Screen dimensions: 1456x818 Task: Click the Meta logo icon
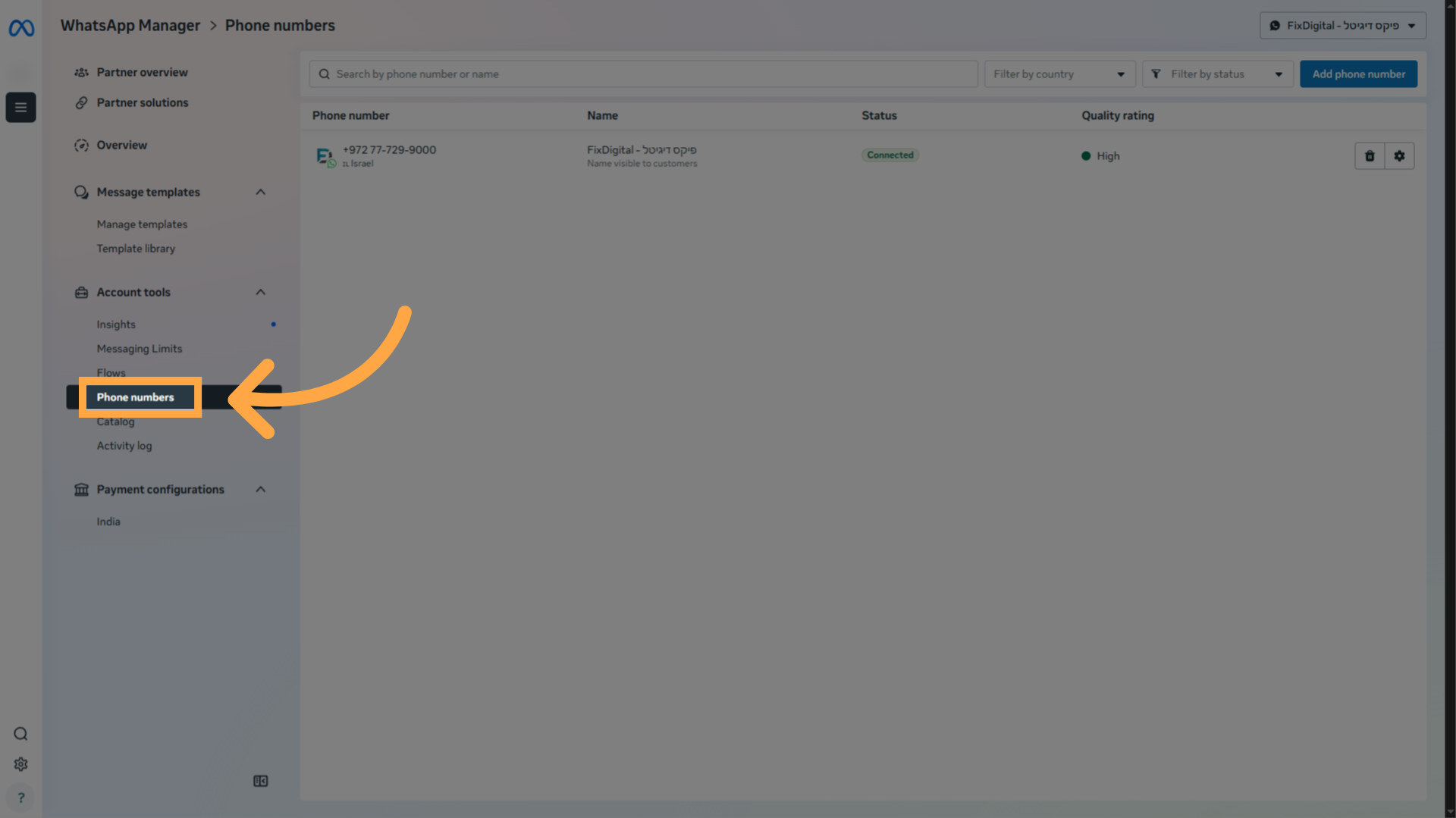coord(21,28)
